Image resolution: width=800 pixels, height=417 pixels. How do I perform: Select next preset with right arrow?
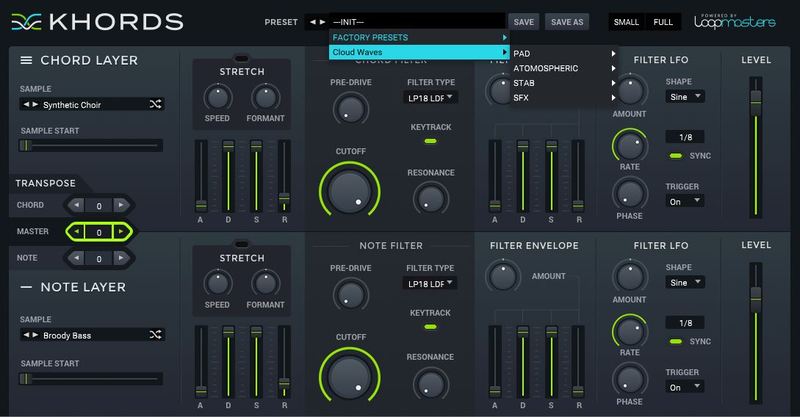(322, 22)
